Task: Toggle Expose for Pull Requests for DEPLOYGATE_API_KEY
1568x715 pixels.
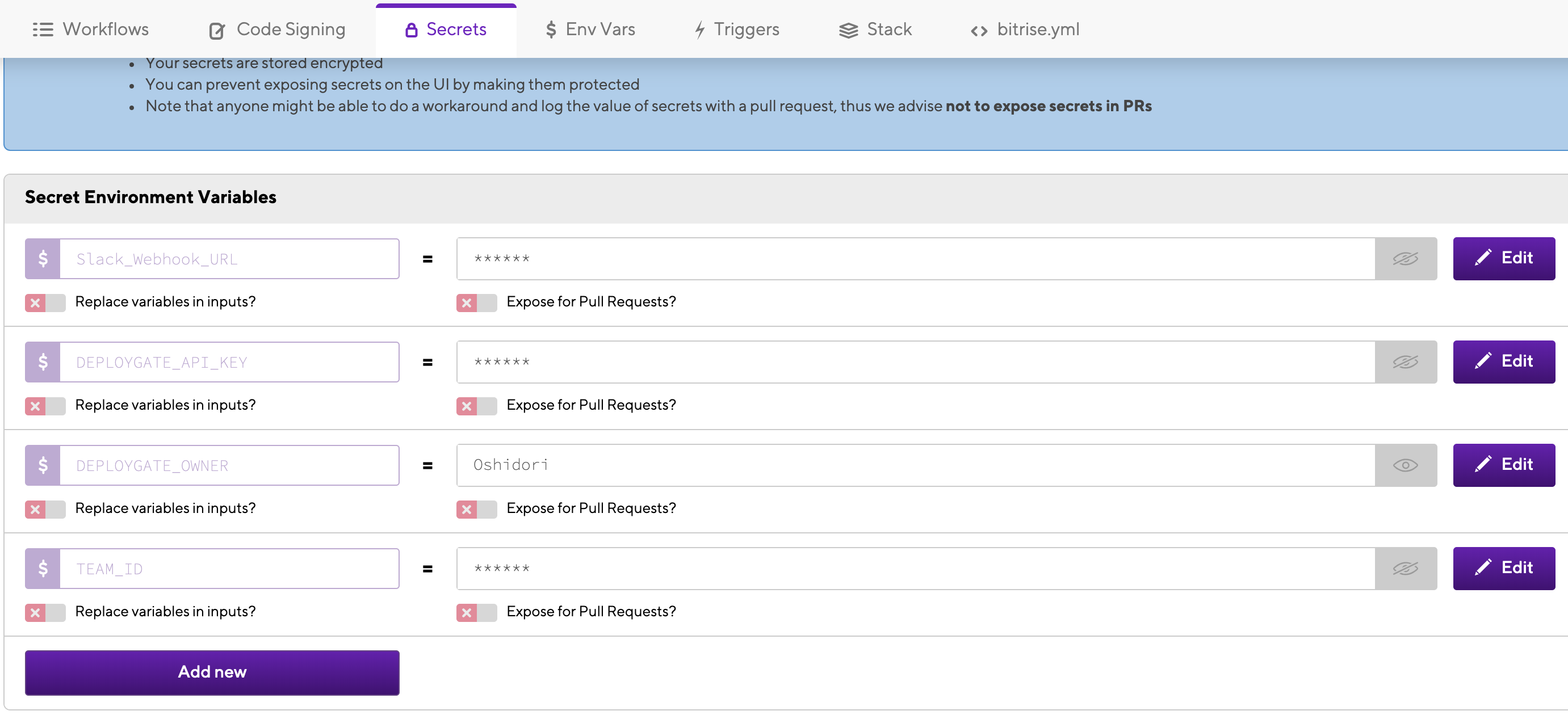Action: [477, 406]
